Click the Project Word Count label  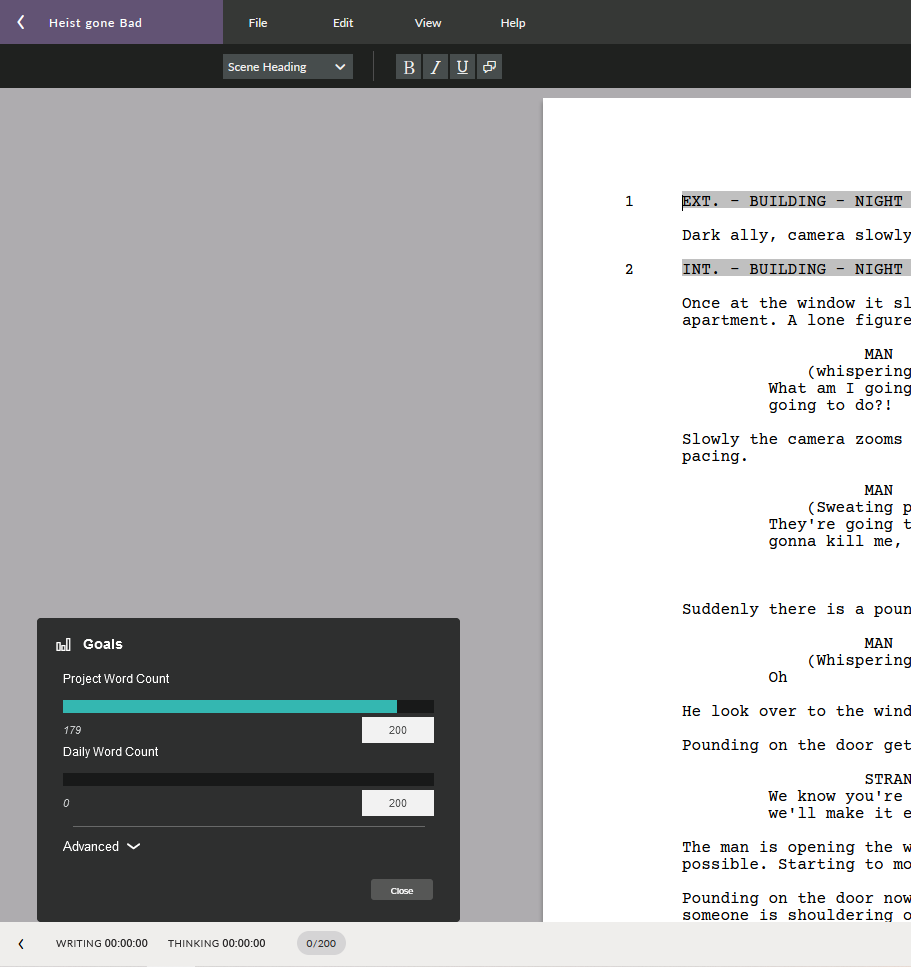click(x=116, y=678)
